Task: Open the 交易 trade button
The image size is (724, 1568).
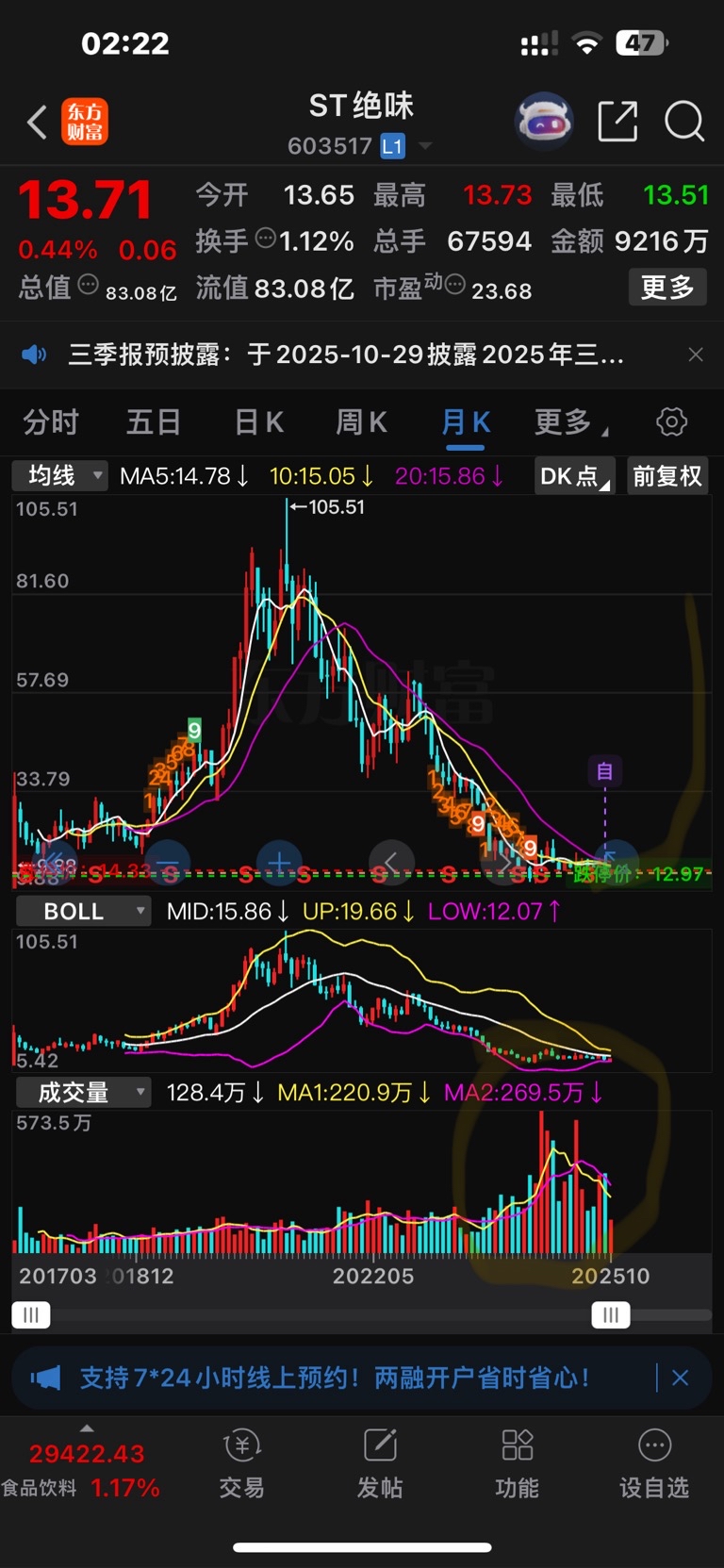Action: coord(241,1463)
